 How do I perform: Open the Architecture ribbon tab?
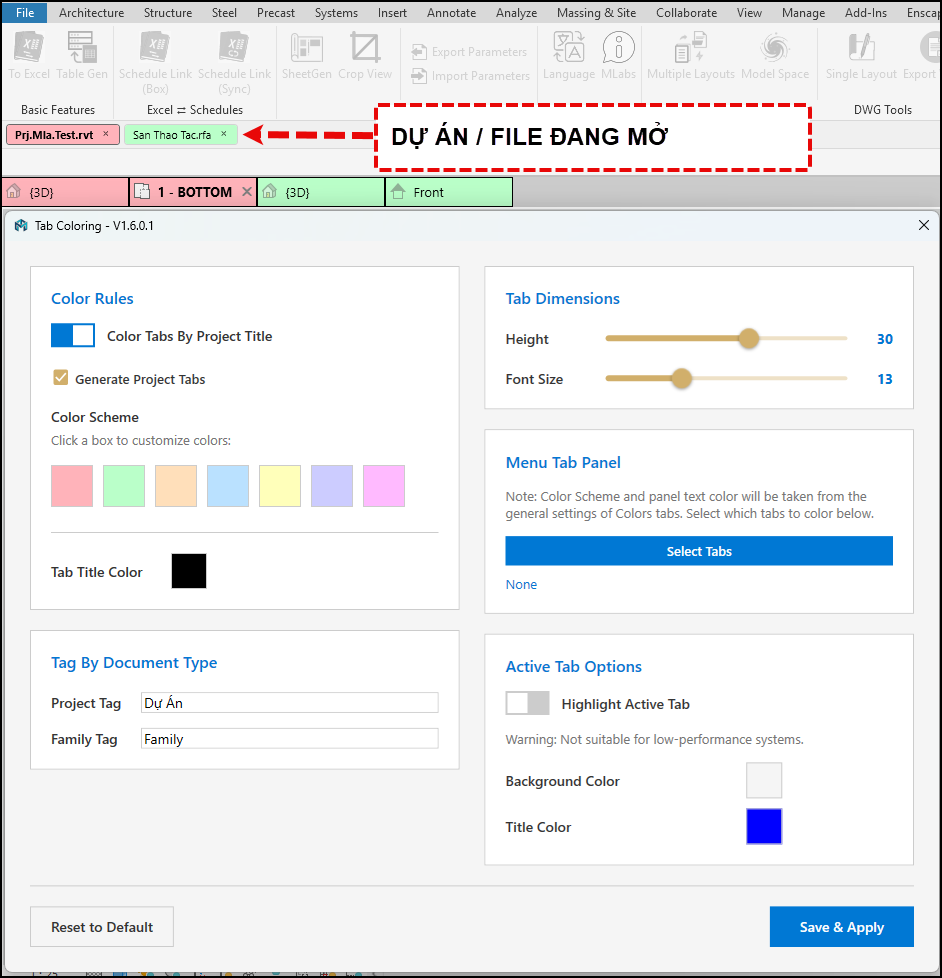(91, 12)
